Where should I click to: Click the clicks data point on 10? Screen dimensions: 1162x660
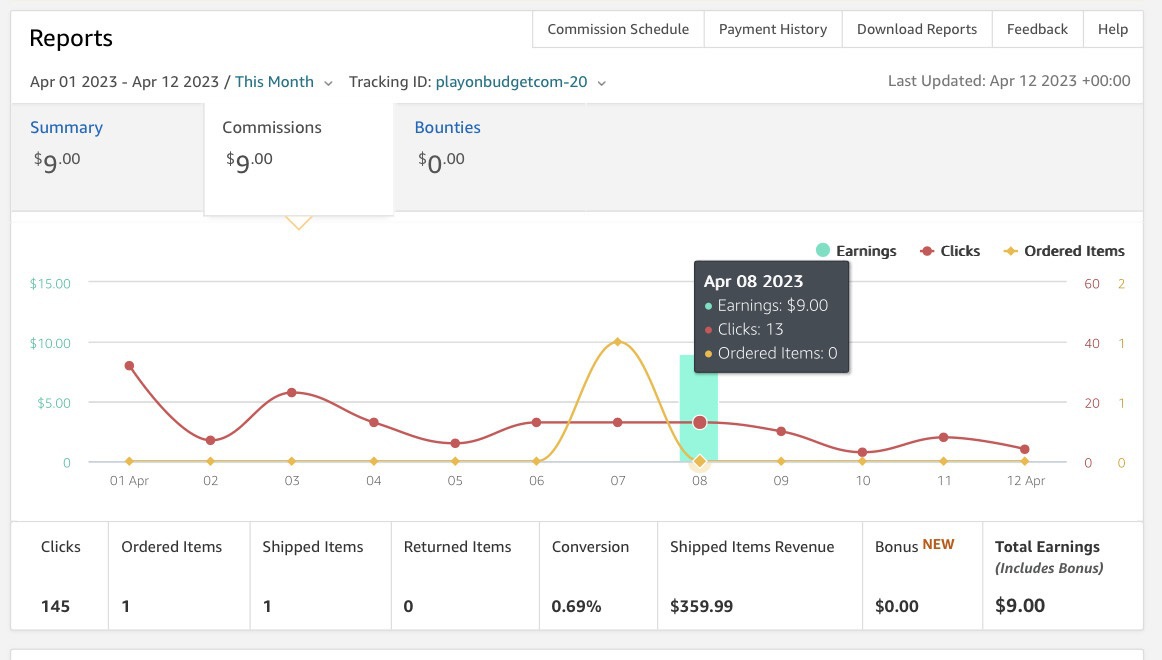coord(862,452)
